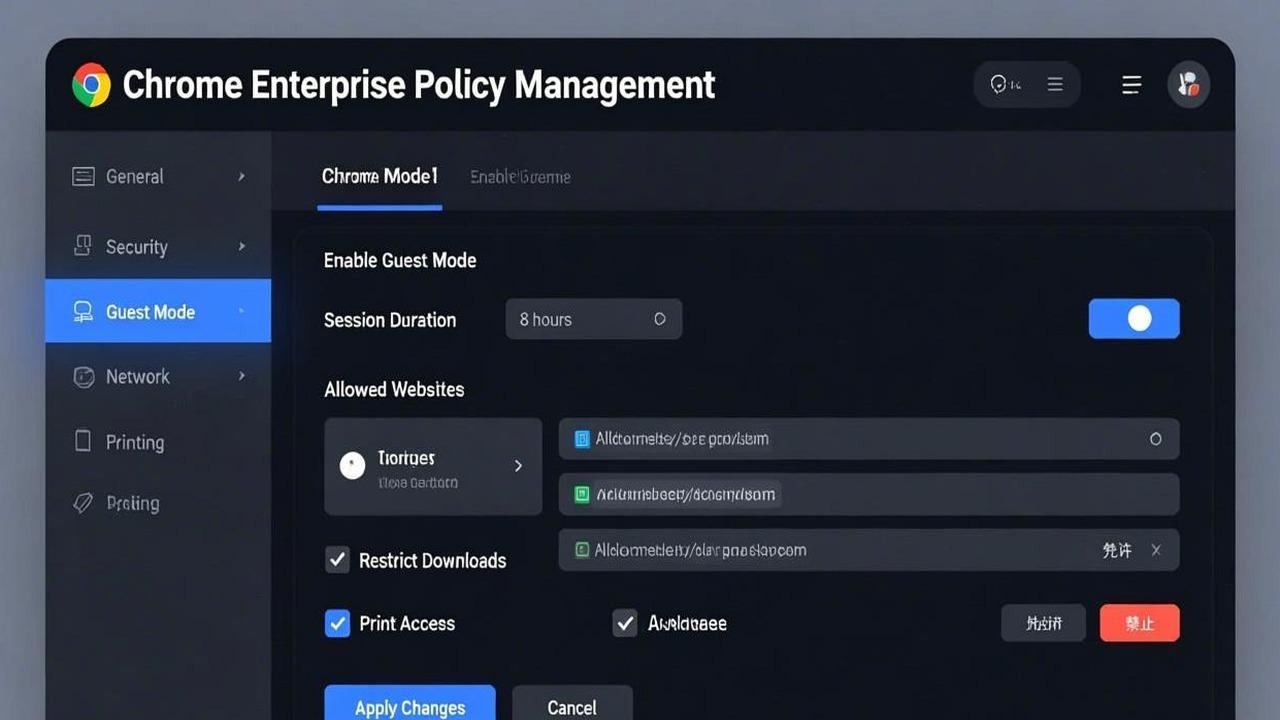
Task: Click the green icon in the second website row
Action: (x=582, y=494)
